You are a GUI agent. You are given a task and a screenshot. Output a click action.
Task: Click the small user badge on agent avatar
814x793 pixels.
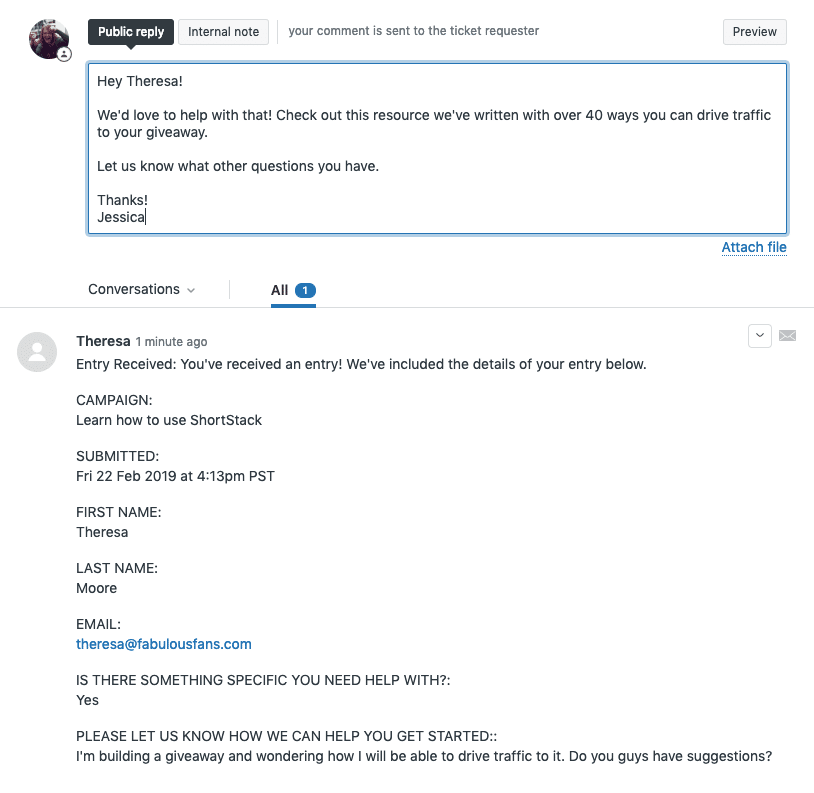[65, 55]
